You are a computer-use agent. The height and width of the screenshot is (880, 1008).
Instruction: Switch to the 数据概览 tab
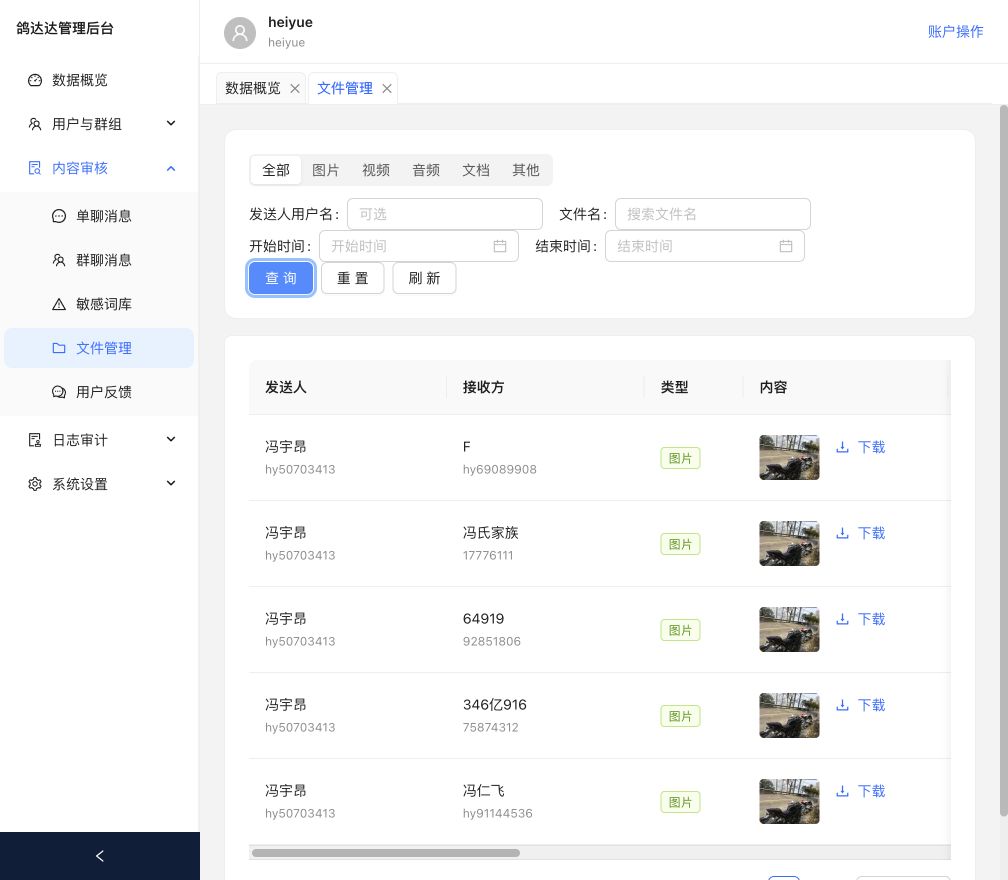[253, 88]
